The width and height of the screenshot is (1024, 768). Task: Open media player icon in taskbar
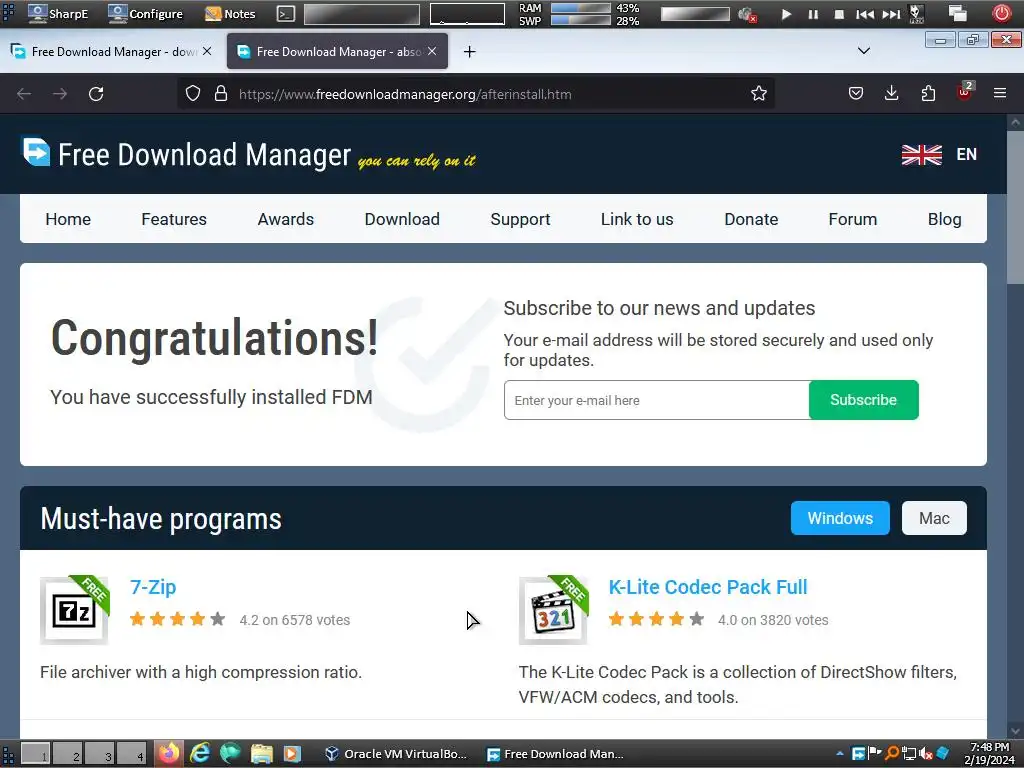(x=292, y=754)
